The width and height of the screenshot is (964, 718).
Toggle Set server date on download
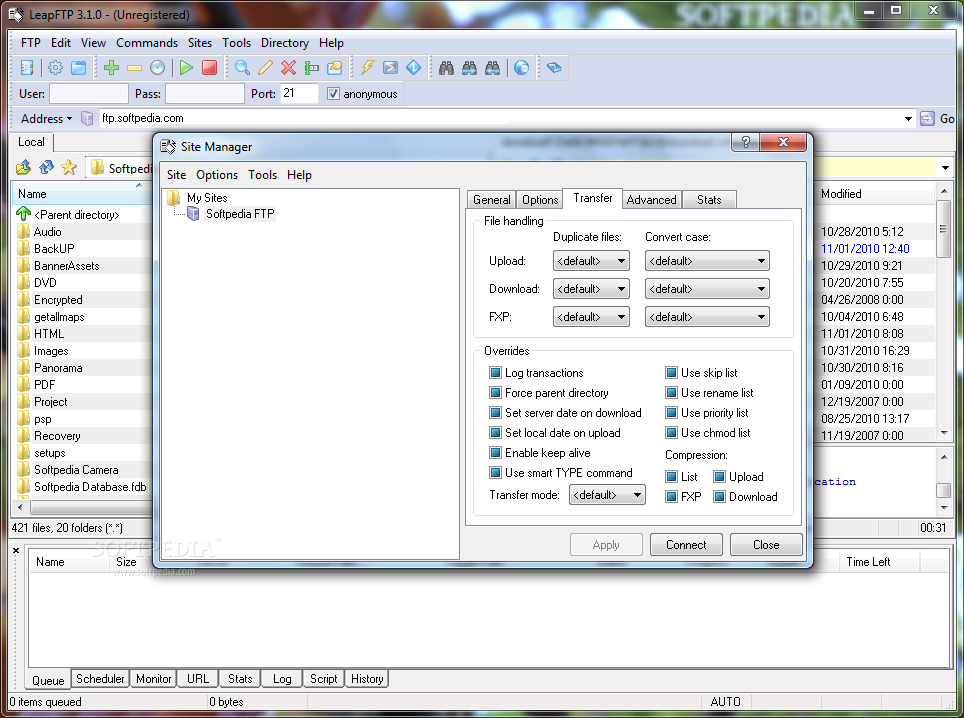[496, 412]
